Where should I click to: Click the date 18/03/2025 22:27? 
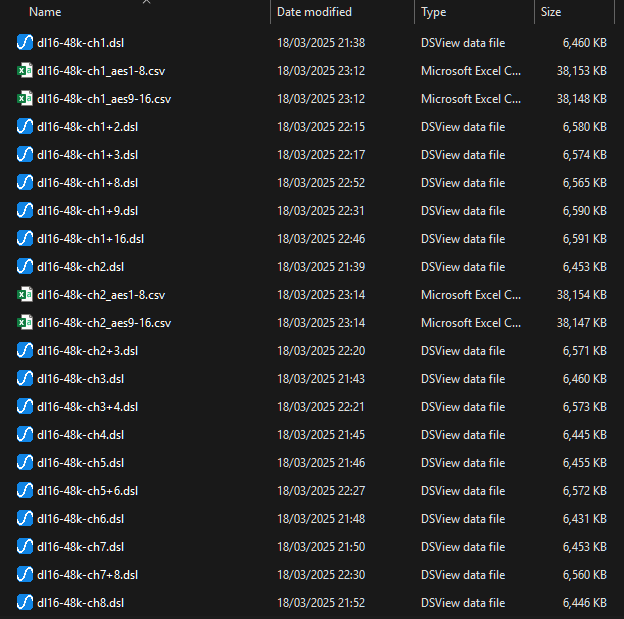(321, 490)
